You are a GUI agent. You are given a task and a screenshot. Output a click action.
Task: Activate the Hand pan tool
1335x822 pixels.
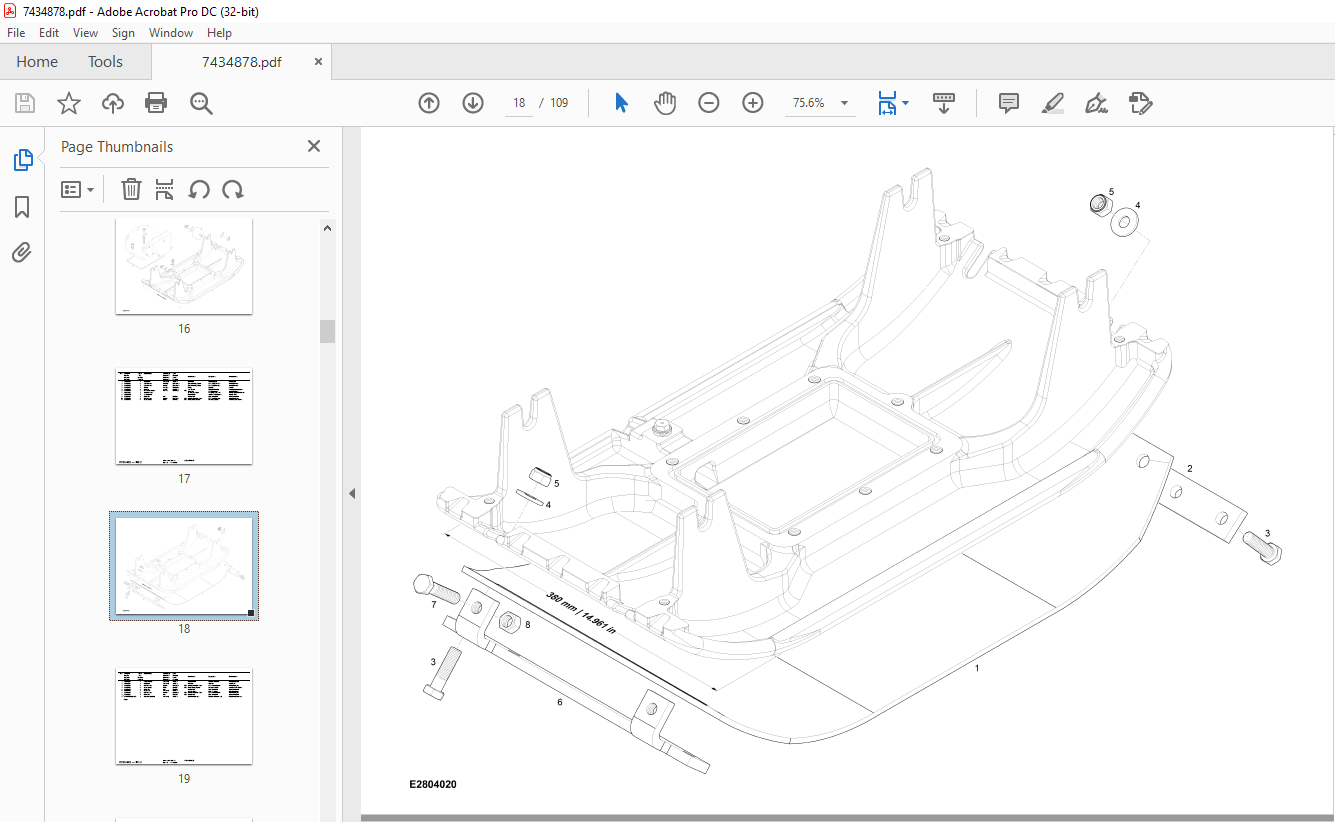(x=665, y=103)
